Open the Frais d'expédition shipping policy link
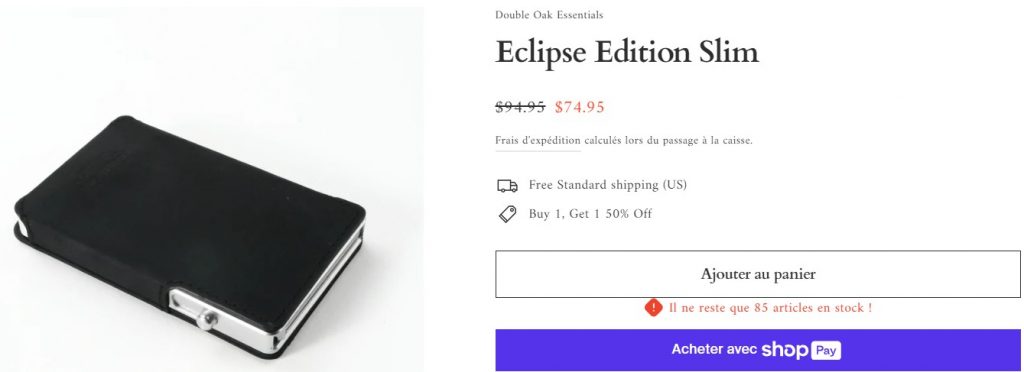Image resolution: width=1024 pixels, height=372 pixels. (x=537, y=140)
